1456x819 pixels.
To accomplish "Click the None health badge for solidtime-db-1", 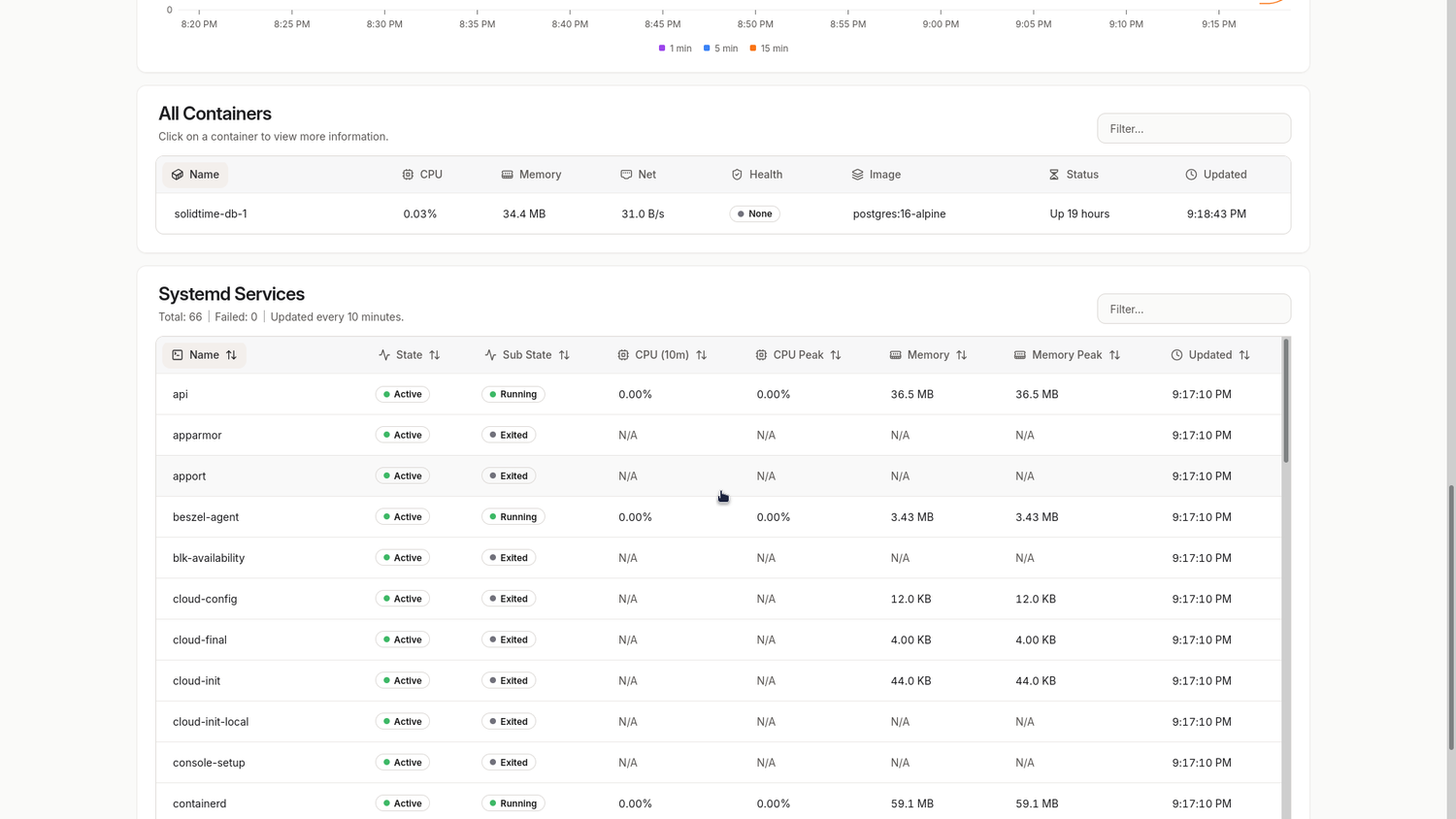I will (754, 213).
